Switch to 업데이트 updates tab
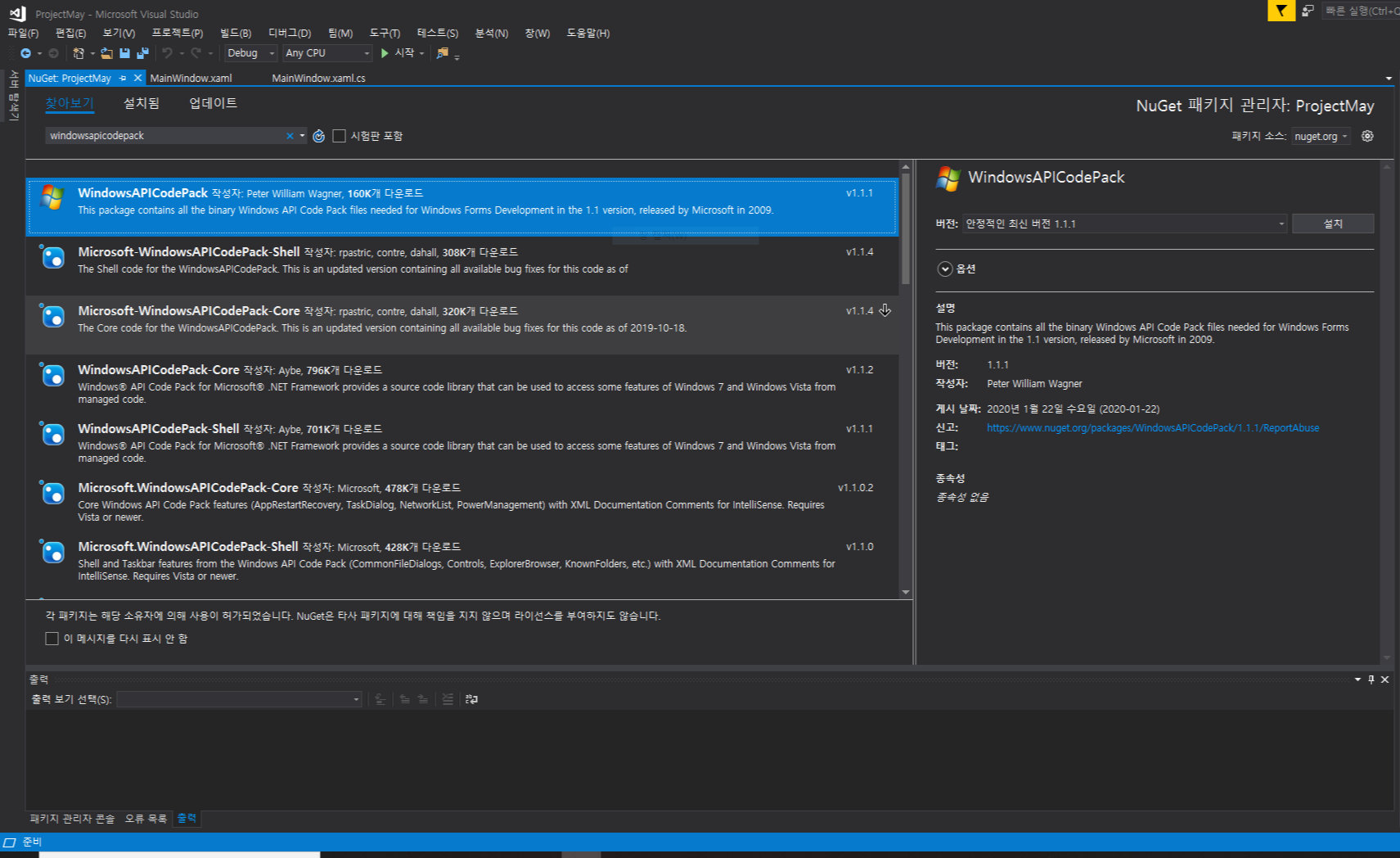The width and height of the screenshot is (1400, 858). click(x=213, y=103)
